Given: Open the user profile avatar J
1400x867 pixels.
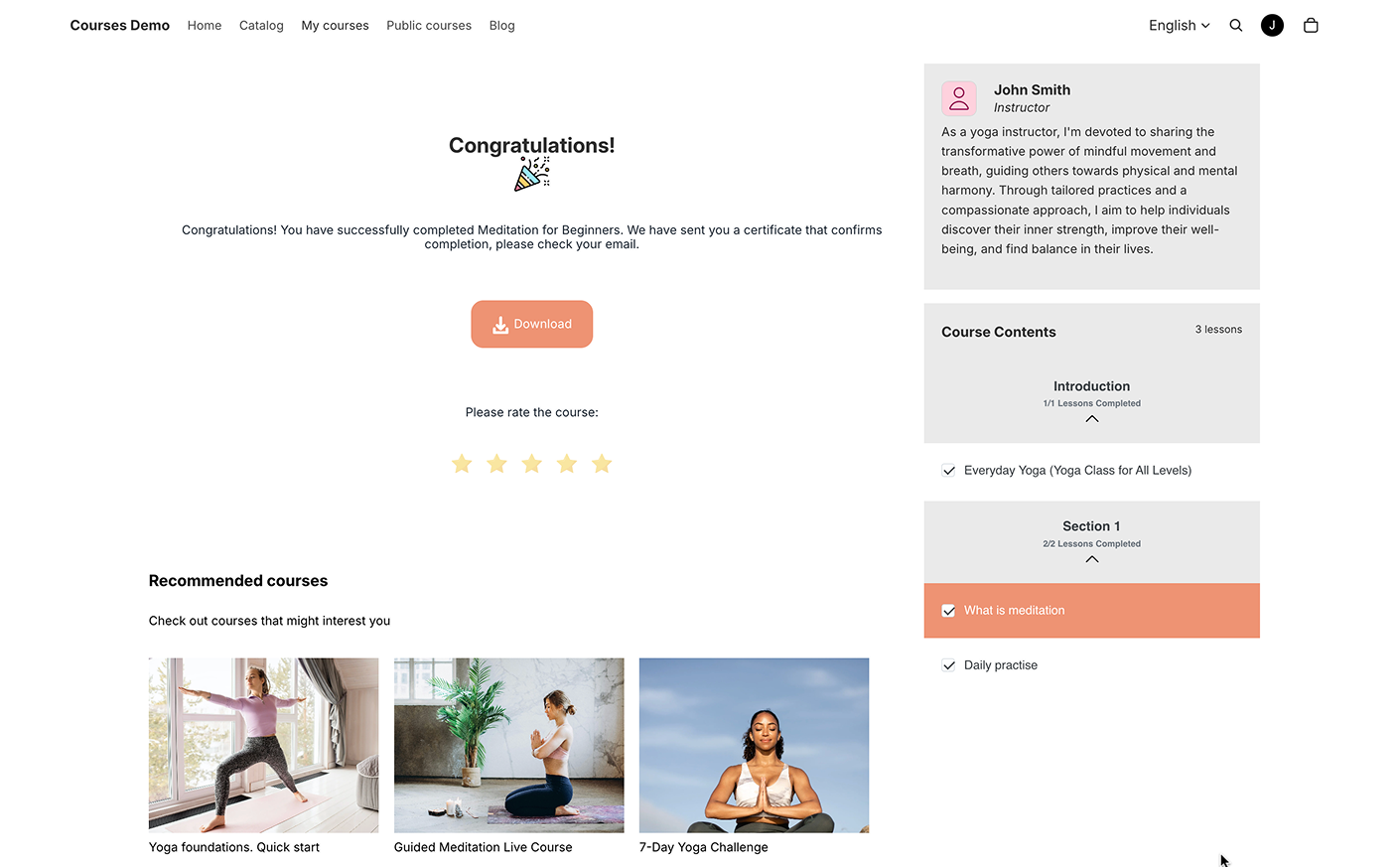Looking at the screenshot, I should point(1272,26).
